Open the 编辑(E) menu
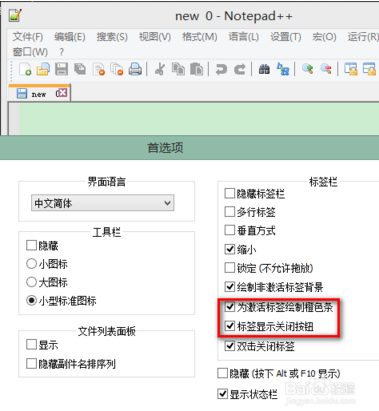Image resolution: width=379 pixels, height=411 pixels. tap(70, 37)
